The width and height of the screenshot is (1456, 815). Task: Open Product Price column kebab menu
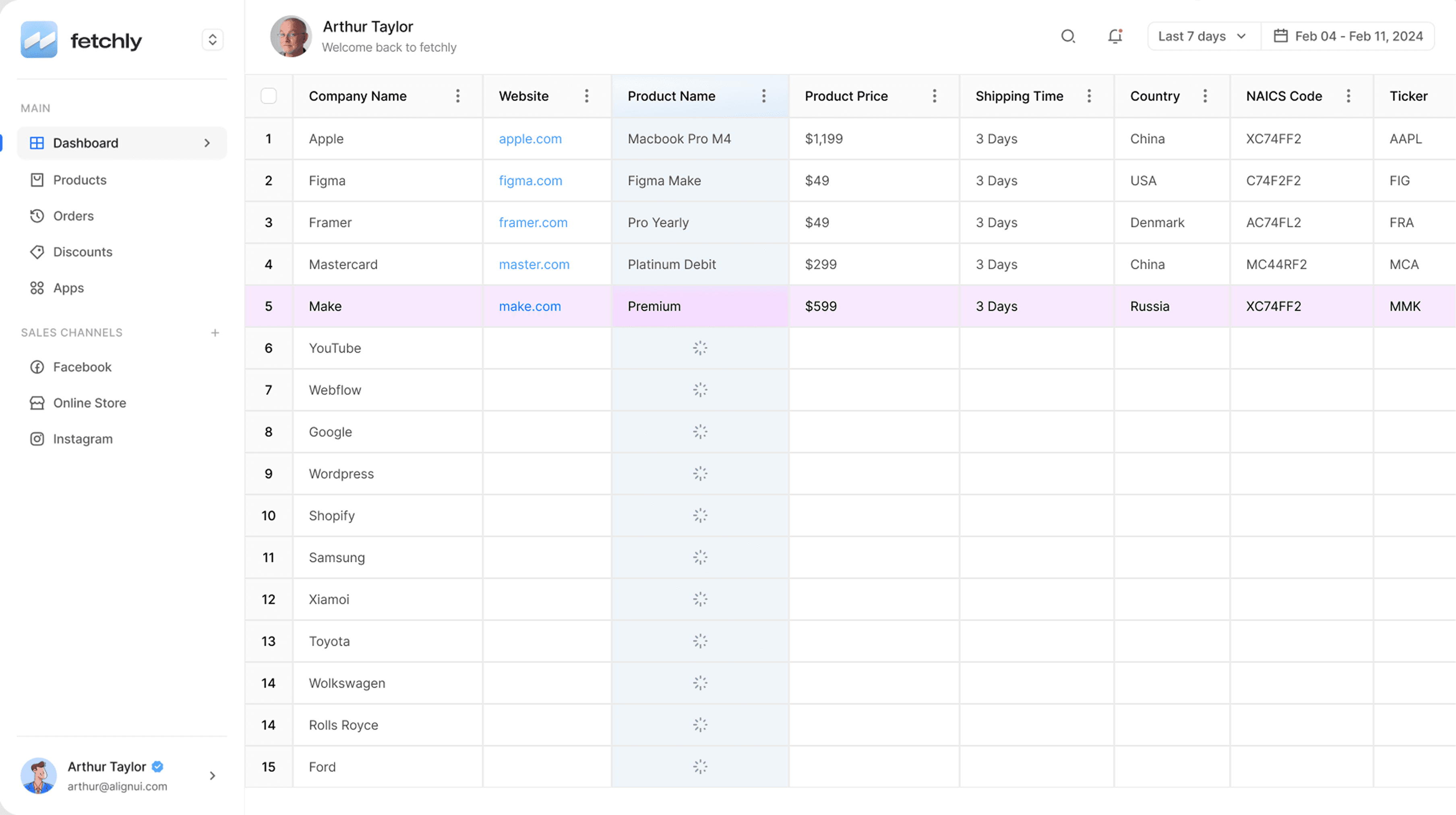point(934,96)
